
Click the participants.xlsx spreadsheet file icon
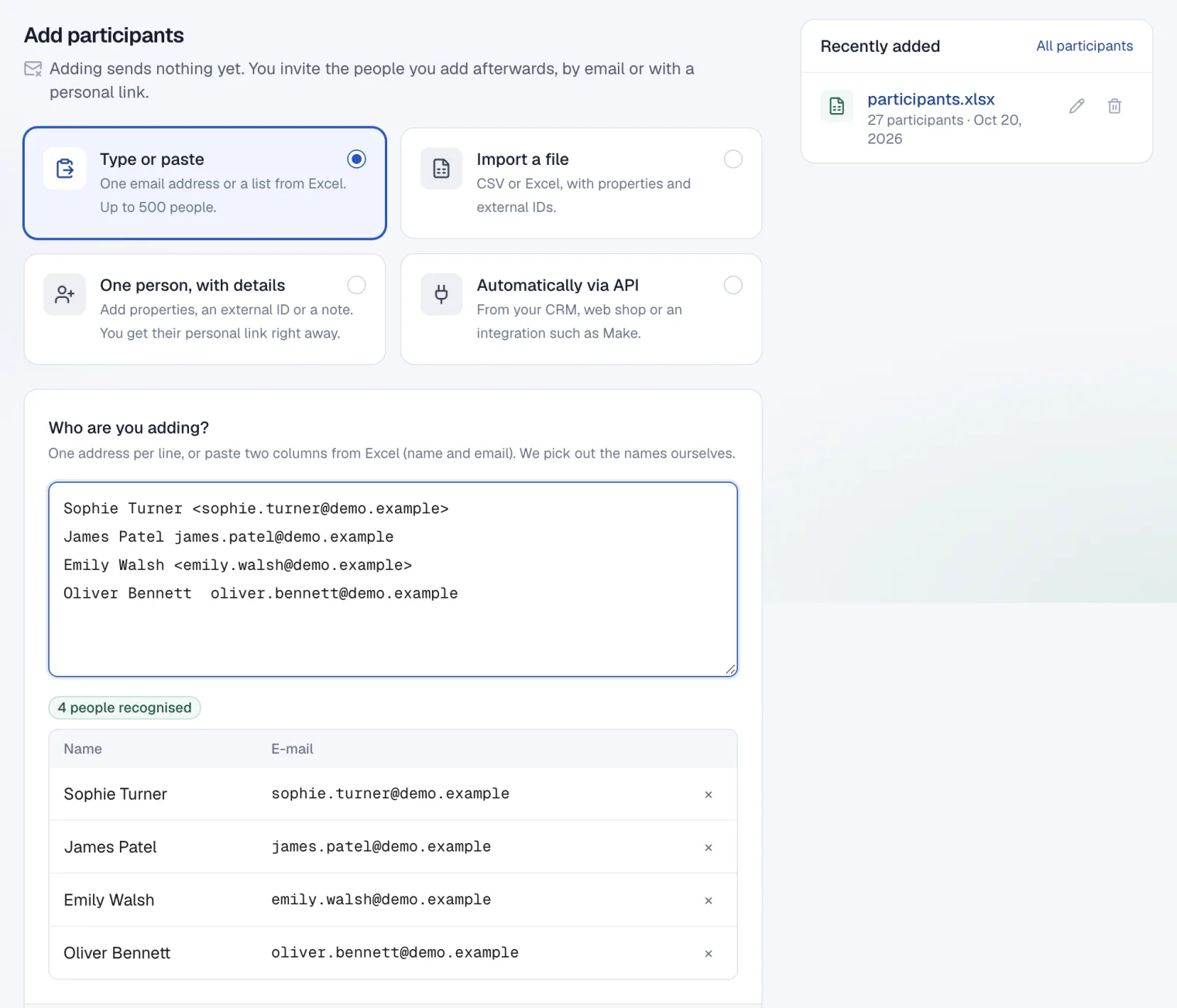coord(837,106)
